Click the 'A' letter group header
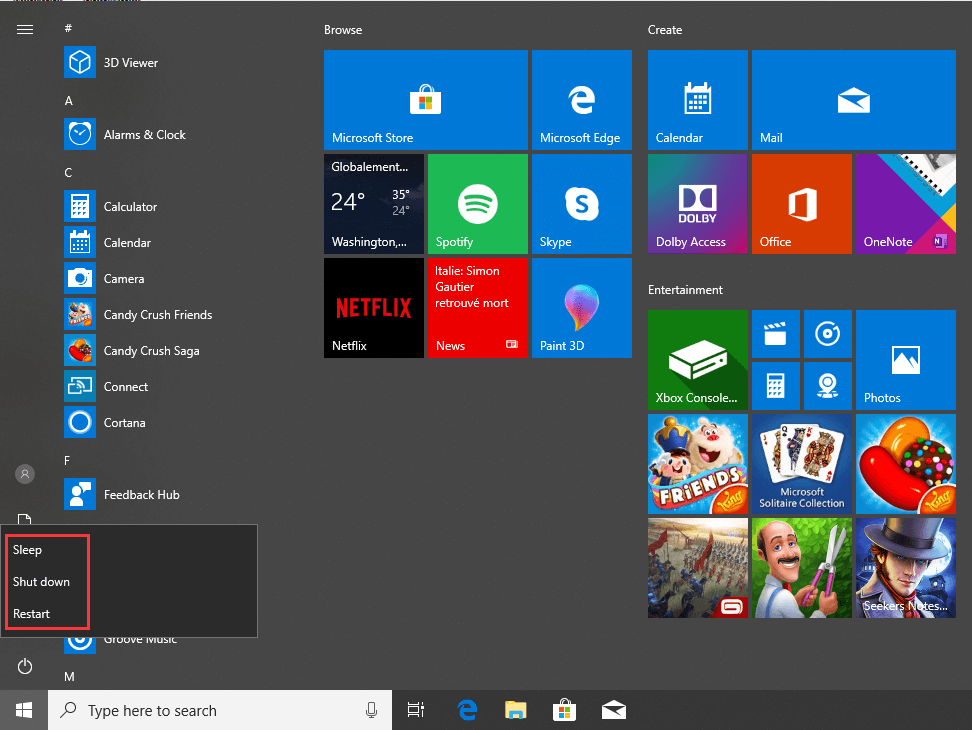Screen dimensions: 972x730 [69, 100]
